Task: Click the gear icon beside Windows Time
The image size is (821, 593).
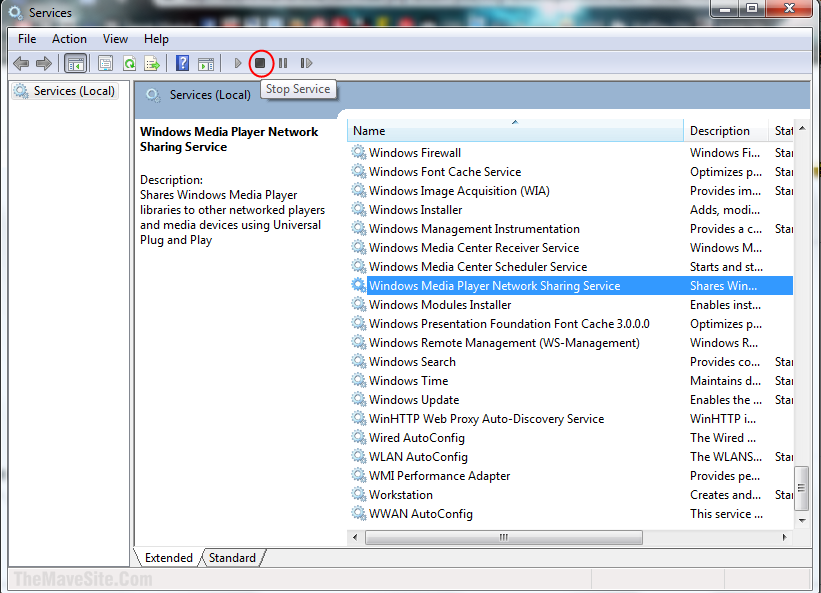Action: [359, 380]
